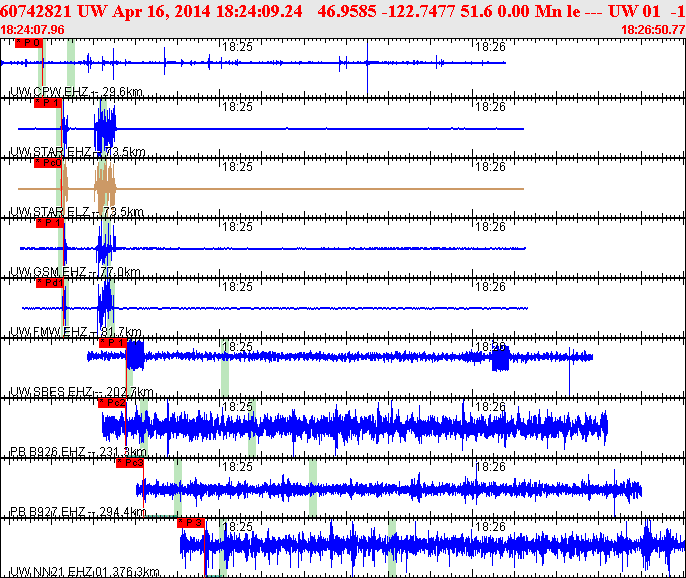Click the event ID 60742821 in header
Screen dimensions: 686x578
coord(35,11)
